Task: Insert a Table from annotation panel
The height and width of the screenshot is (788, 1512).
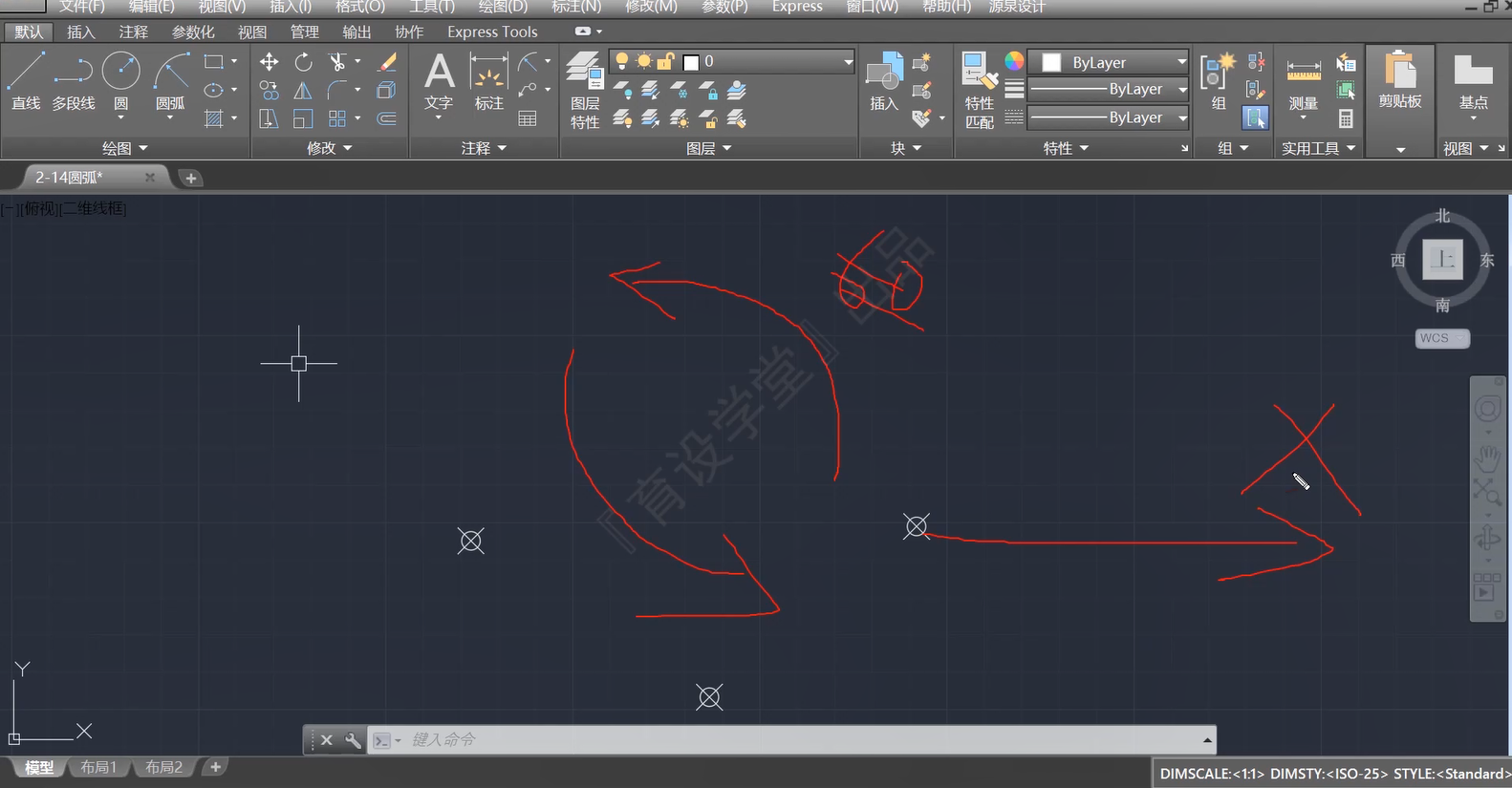Action: [527, 118]
